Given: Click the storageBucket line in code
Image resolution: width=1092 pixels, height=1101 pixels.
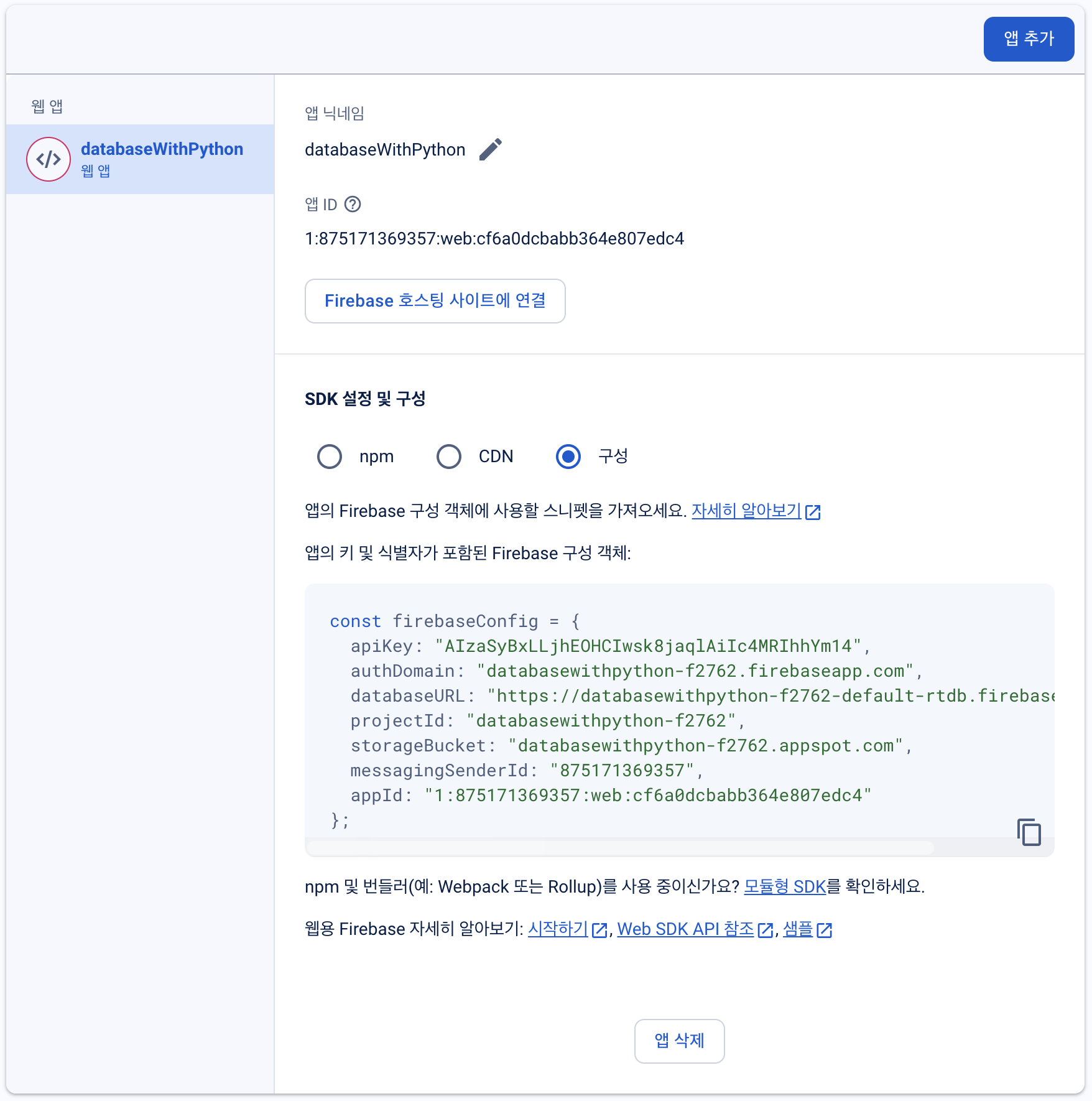Looking at the screenshot, I should pyautogui.click(x=631, y=746).
